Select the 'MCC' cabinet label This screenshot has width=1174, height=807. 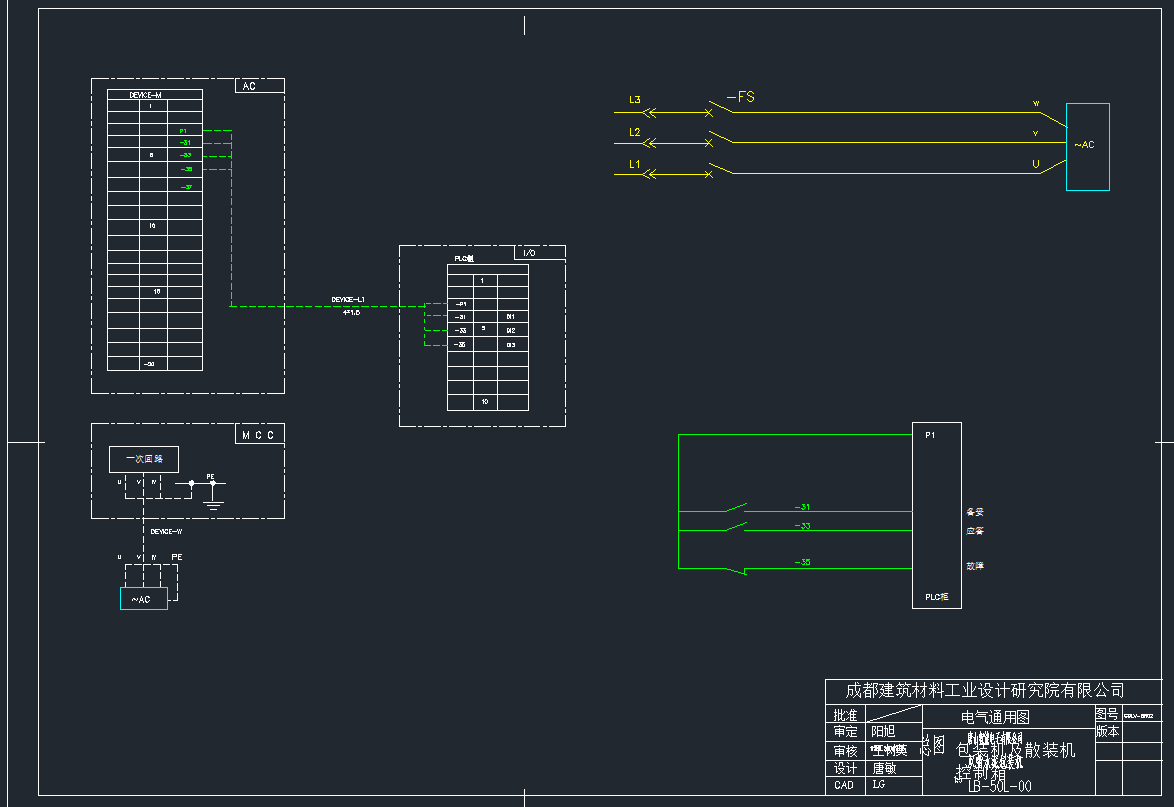(258, 435)
